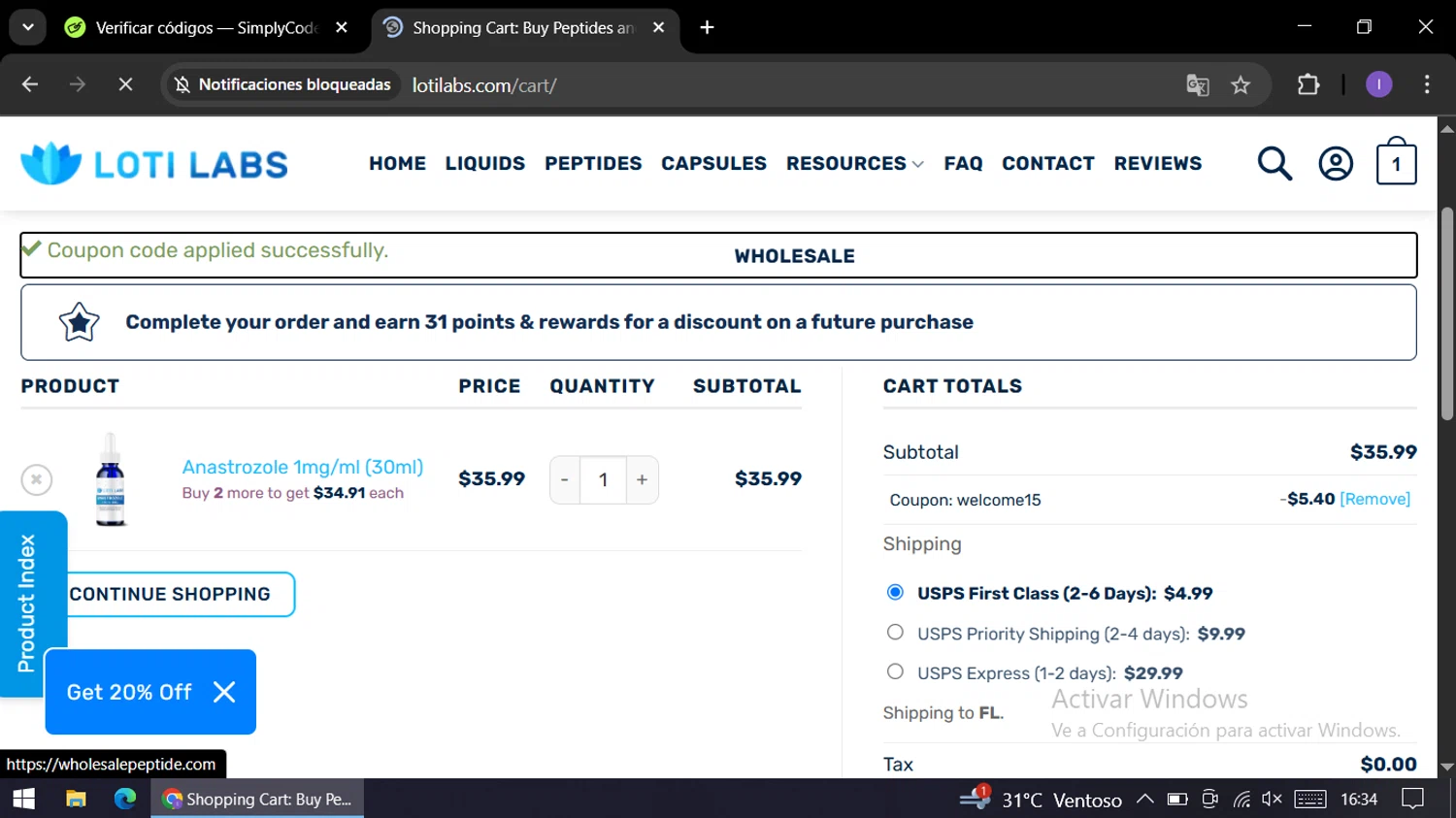Open a new browser tab

pyautogui.click(x=708, y=27)
